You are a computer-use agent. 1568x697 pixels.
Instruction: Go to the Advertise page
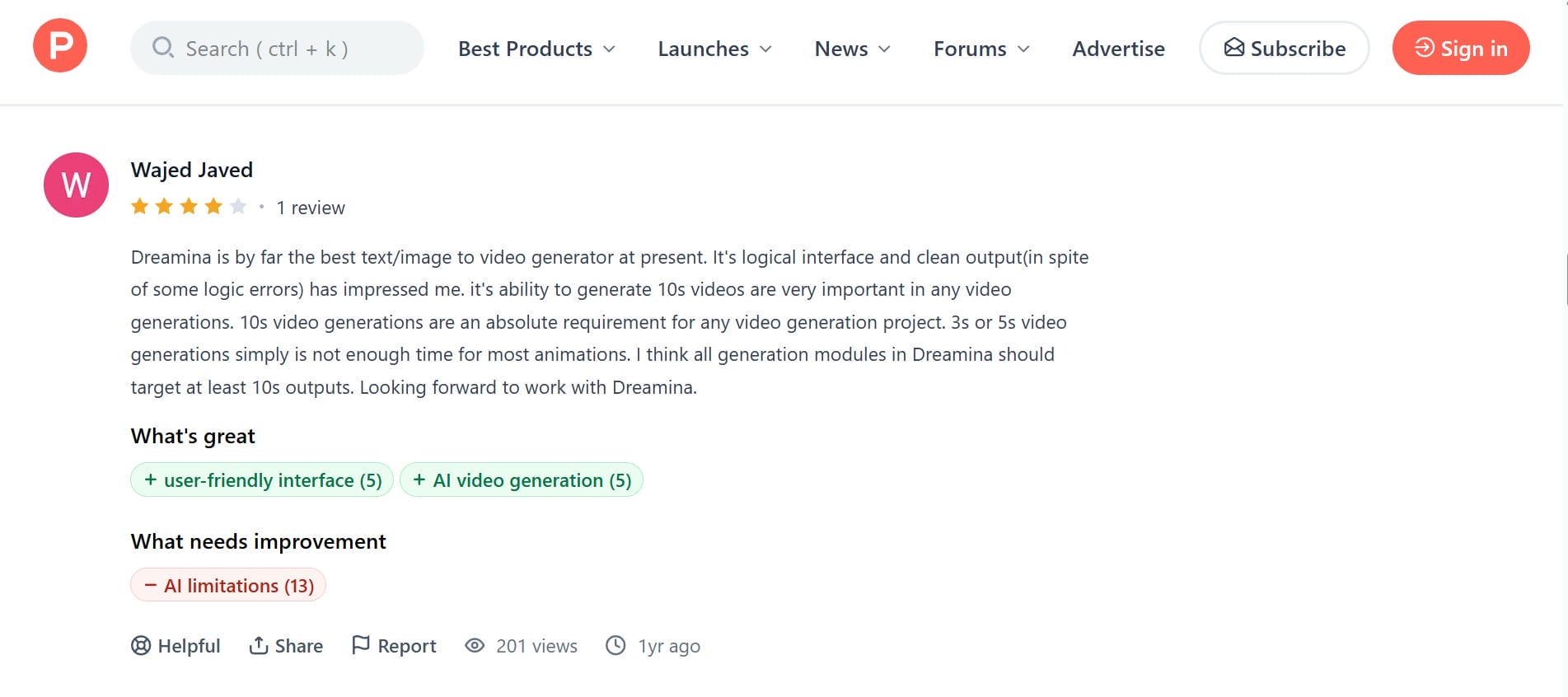click(1118, 49)
